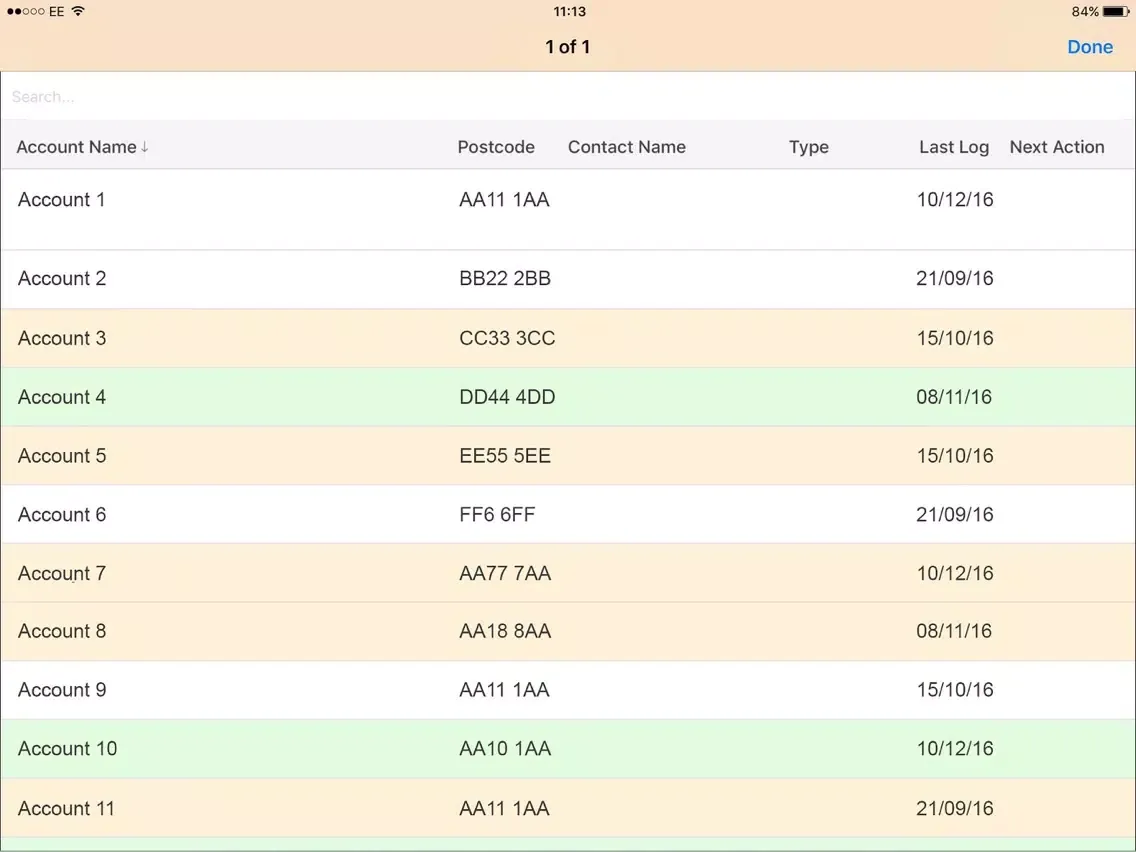Tap the battery icon in status bar
Image resolution: width=1136 pixels, height=852 pixels.
click(x=1116, y=12)
